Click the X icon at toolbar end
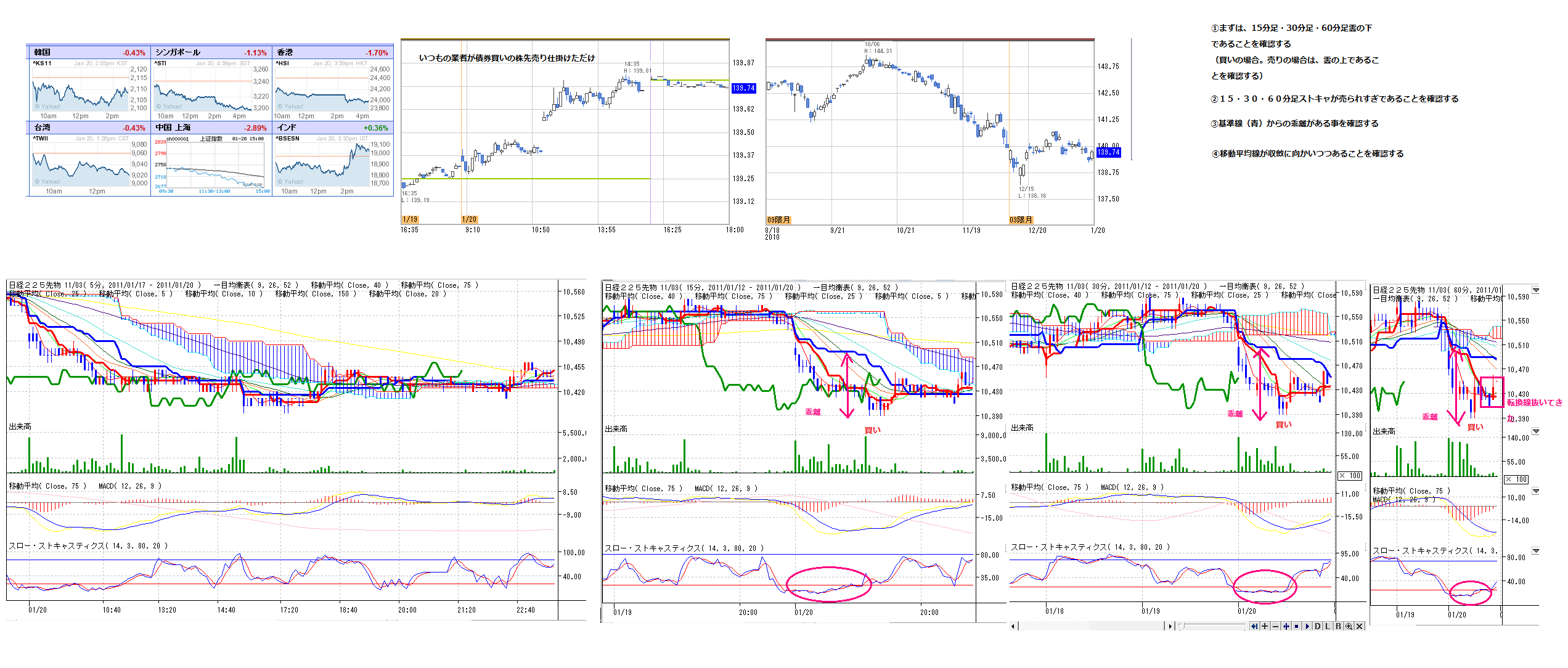 pyautogui.click(x=1359, y=626)
